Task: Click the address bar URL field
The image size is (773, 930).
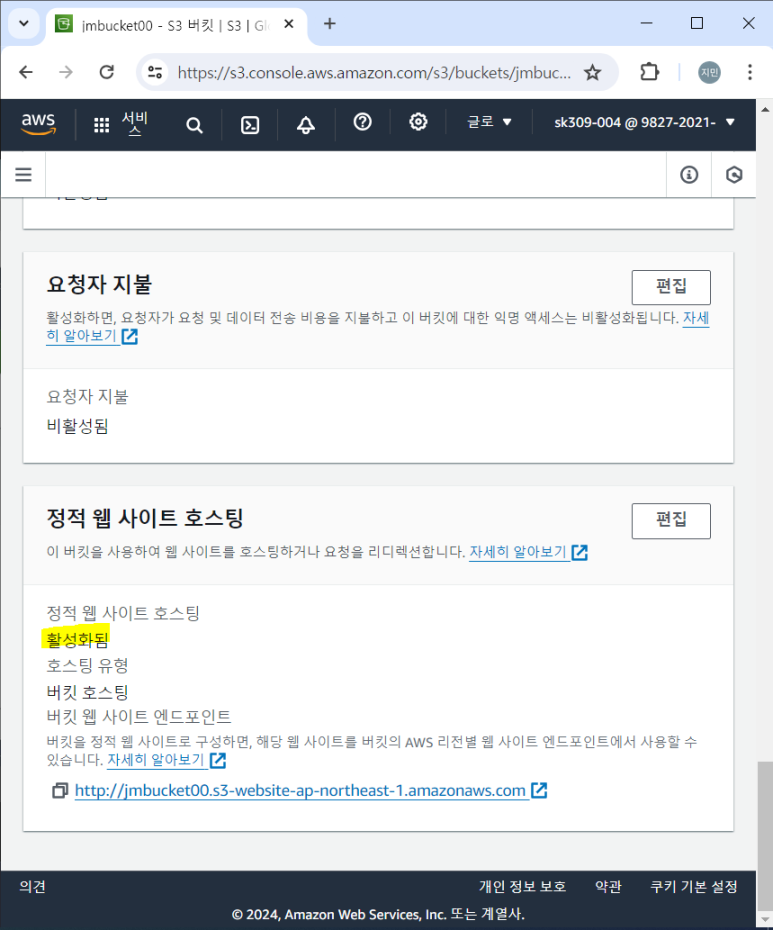Action: pyautogui.click(x=374, y=72)
